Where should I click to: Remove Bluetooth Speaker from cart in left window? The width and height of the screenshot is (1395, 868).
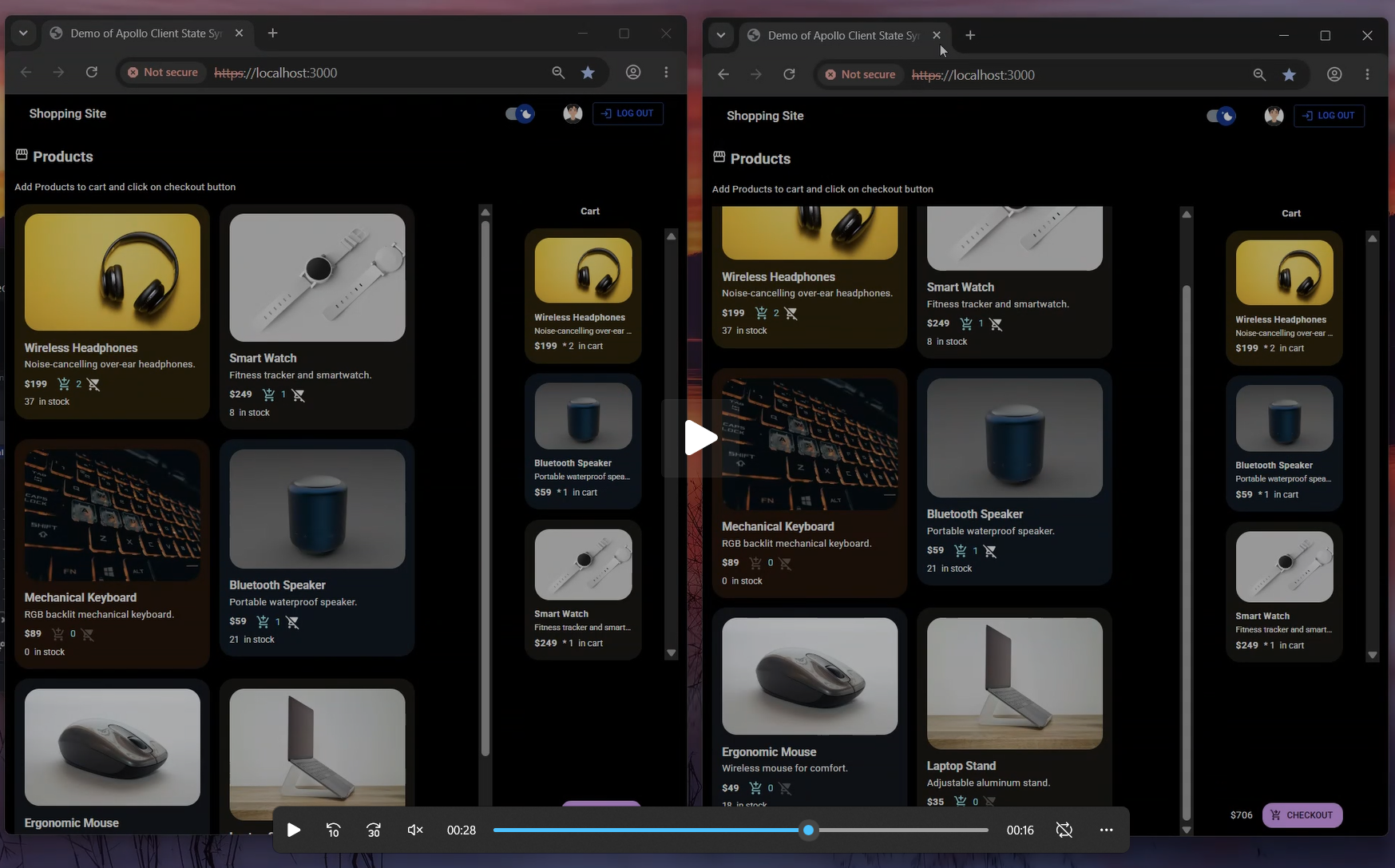click(x=293, y=621)
